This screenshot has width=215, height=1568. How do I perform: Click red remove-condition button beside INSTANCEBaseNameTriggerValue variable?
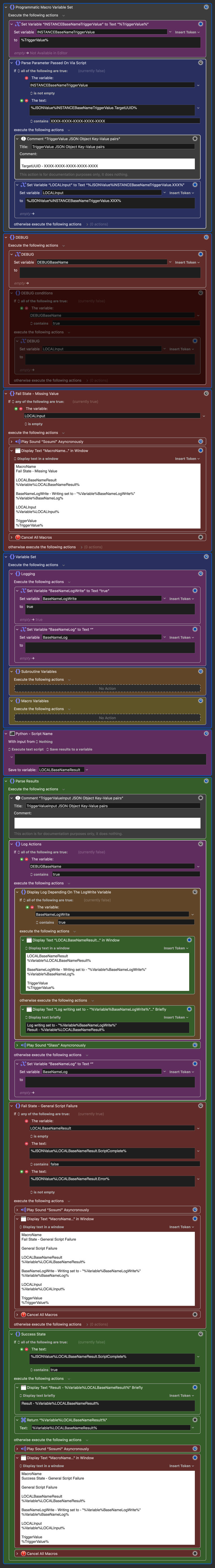(26, 78)
